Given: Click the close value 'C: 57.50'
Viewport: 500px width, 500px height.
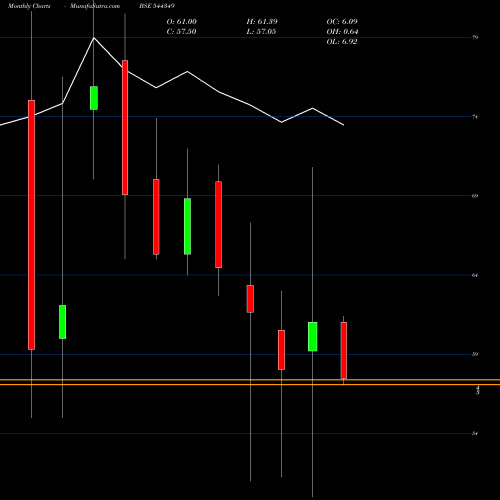Looking at the screenshot, I should pos(181,32).
